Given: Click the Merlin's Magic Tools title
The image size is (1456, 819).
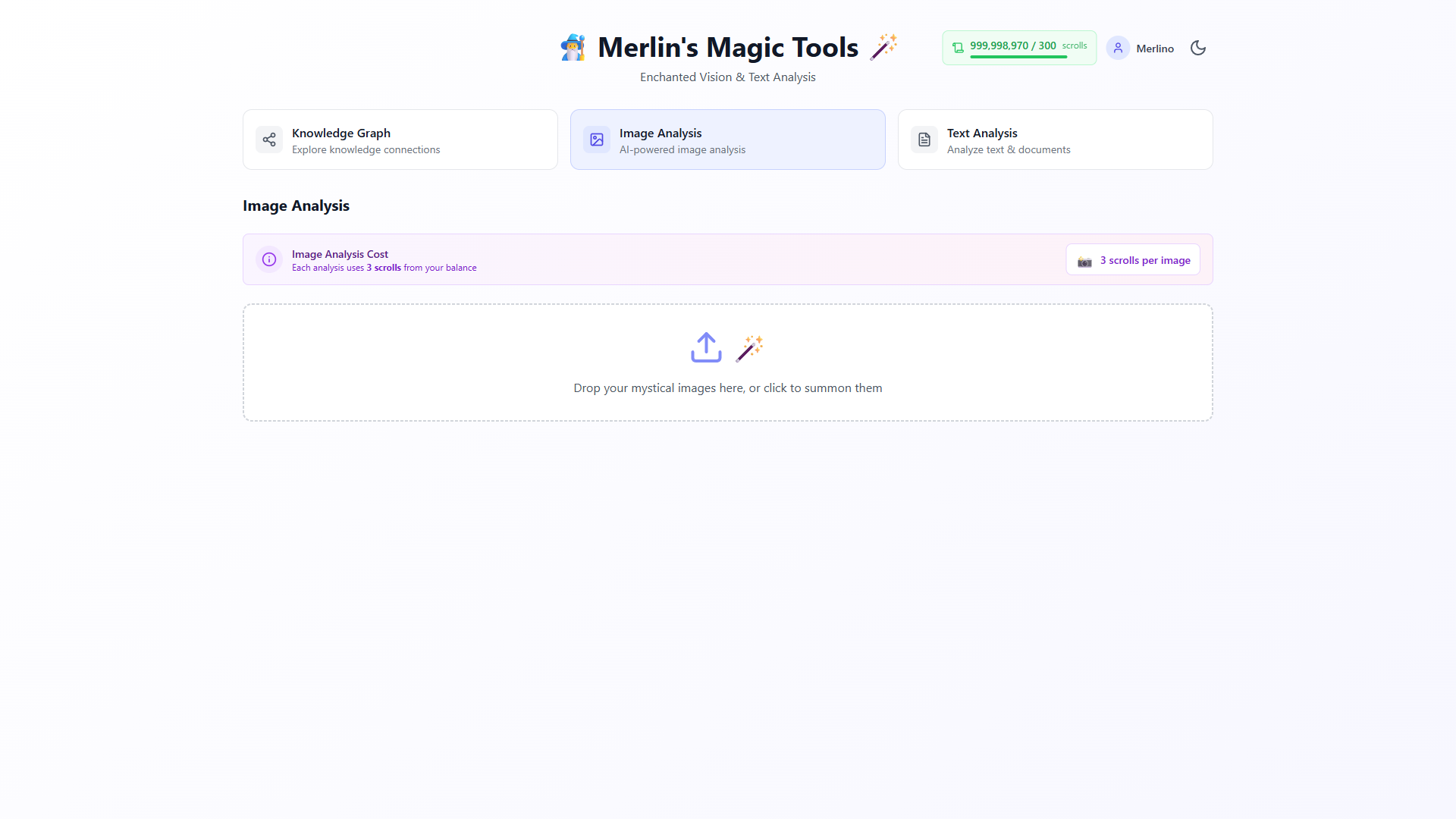Looking at the screenshot, I should 728,47.
